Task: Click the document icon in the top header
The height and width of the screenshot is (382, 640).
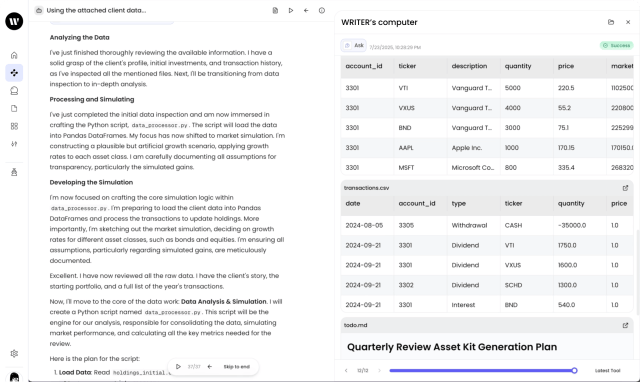Action: tap(275, 11)
